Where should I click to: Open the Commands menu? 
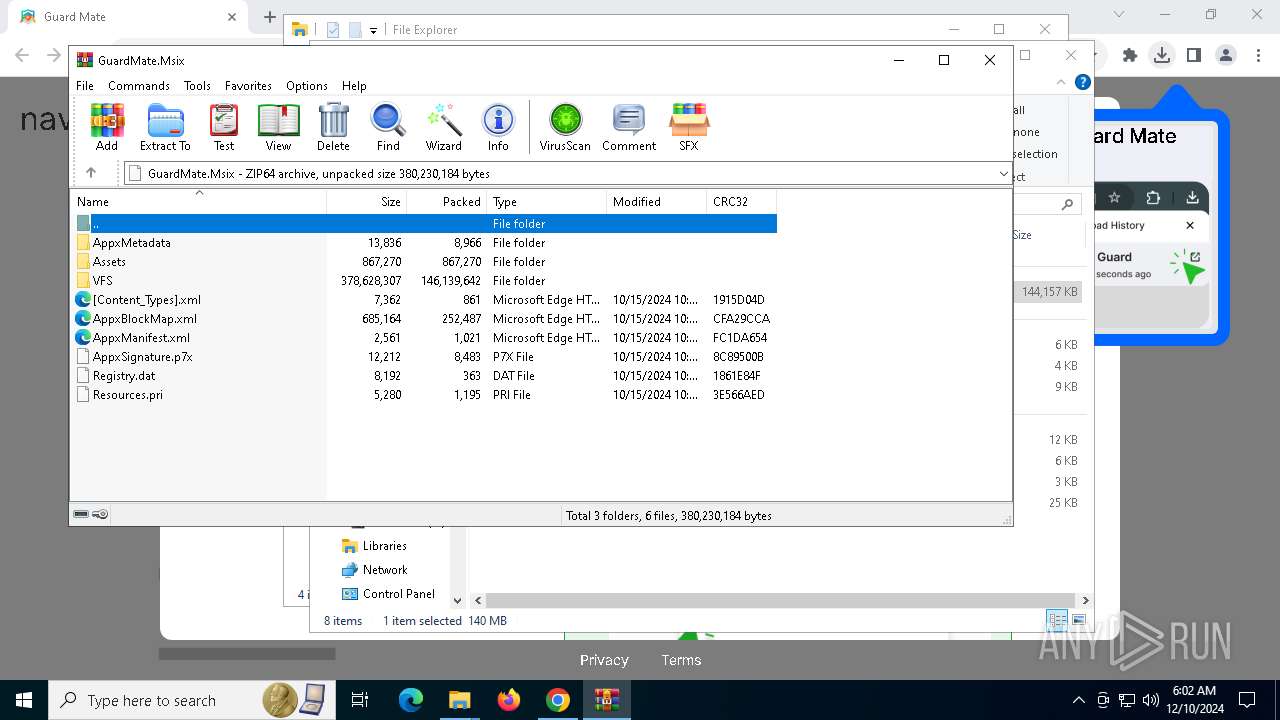tap(139, 86)
